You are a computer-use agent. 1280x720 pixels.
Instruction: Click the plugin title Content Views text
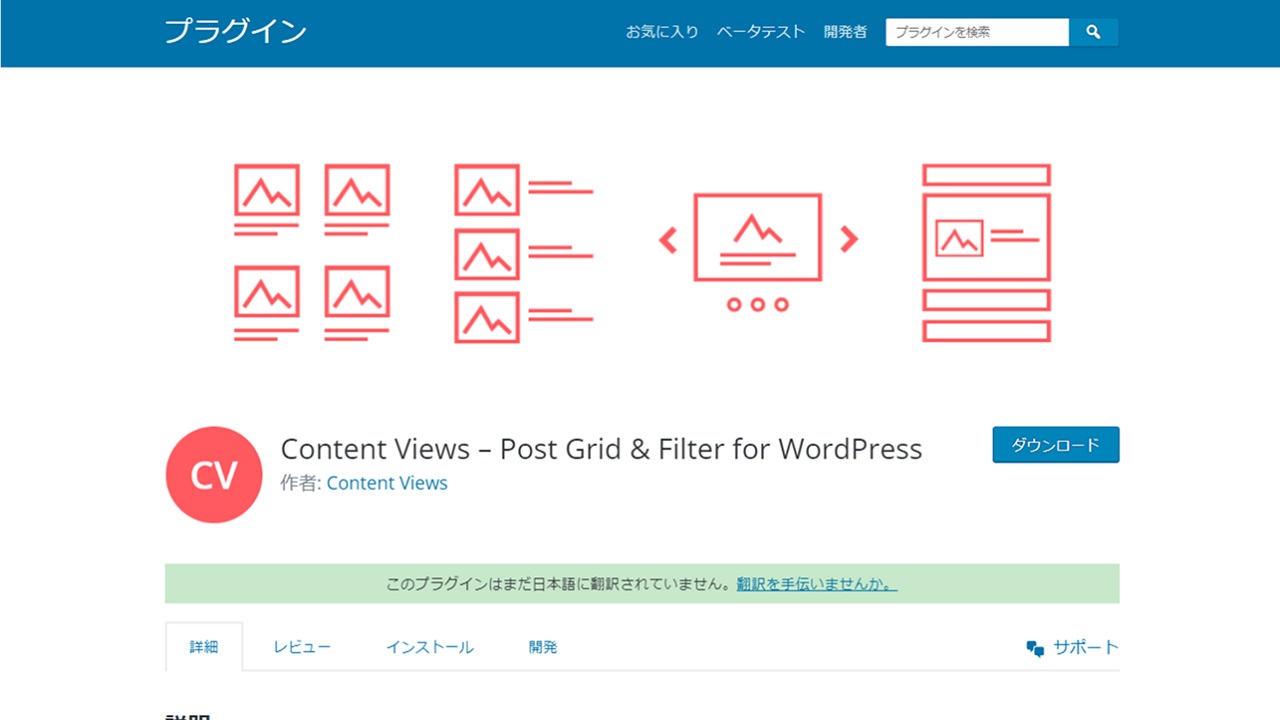[x=601, y=449]
